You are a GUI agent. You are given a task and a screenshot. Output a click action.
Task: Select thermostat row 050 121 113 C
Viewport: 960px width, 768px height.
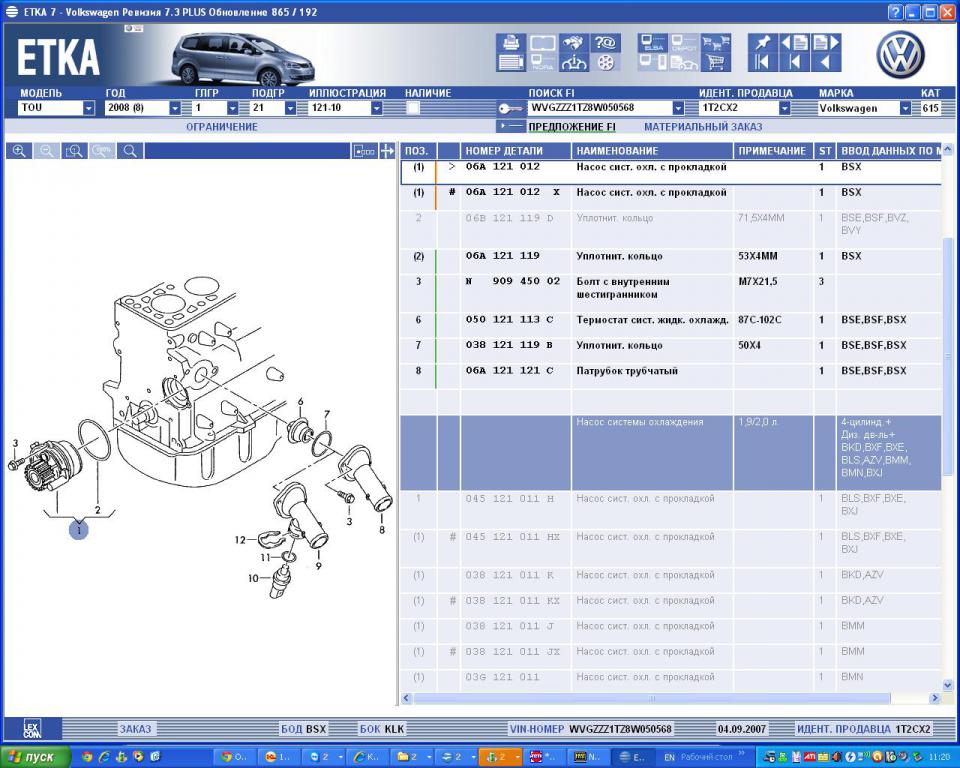671,325
